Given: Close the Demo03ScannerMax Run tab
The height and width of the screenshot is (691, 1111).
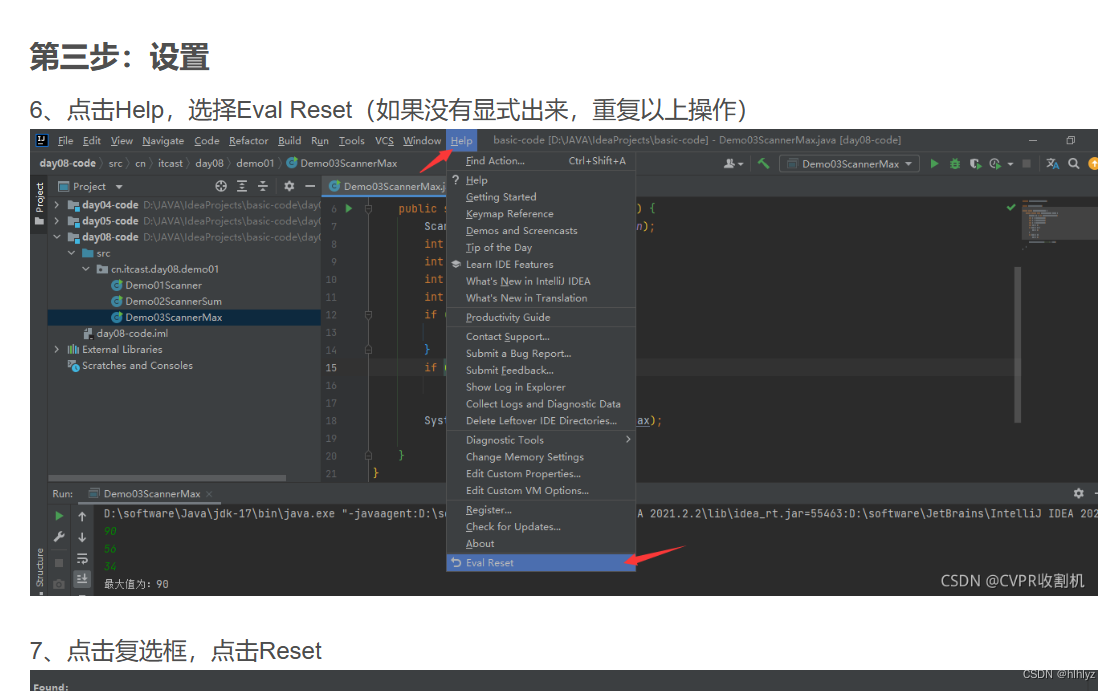Looking at the screenshot, I should [209, 494].
